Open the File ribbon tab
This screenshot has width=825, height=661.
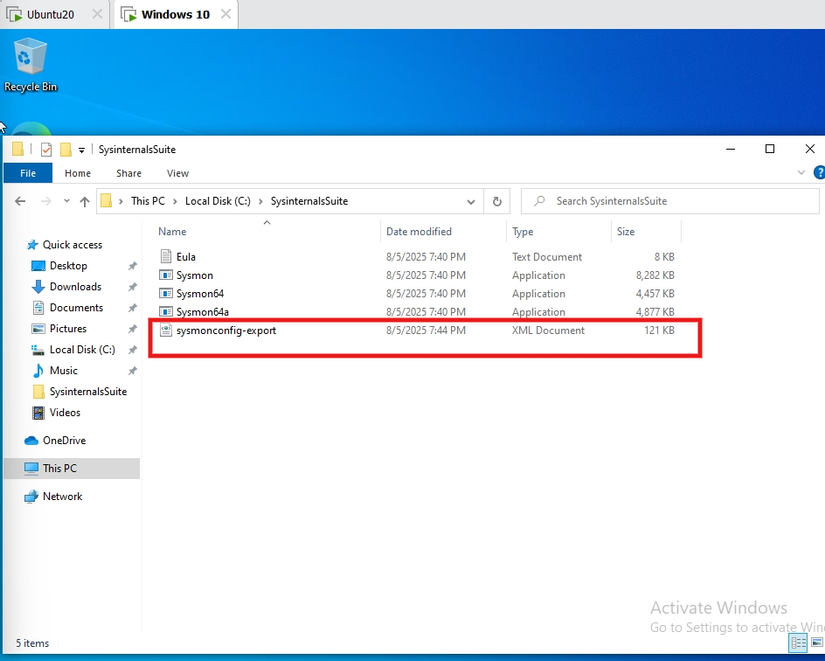28,173
